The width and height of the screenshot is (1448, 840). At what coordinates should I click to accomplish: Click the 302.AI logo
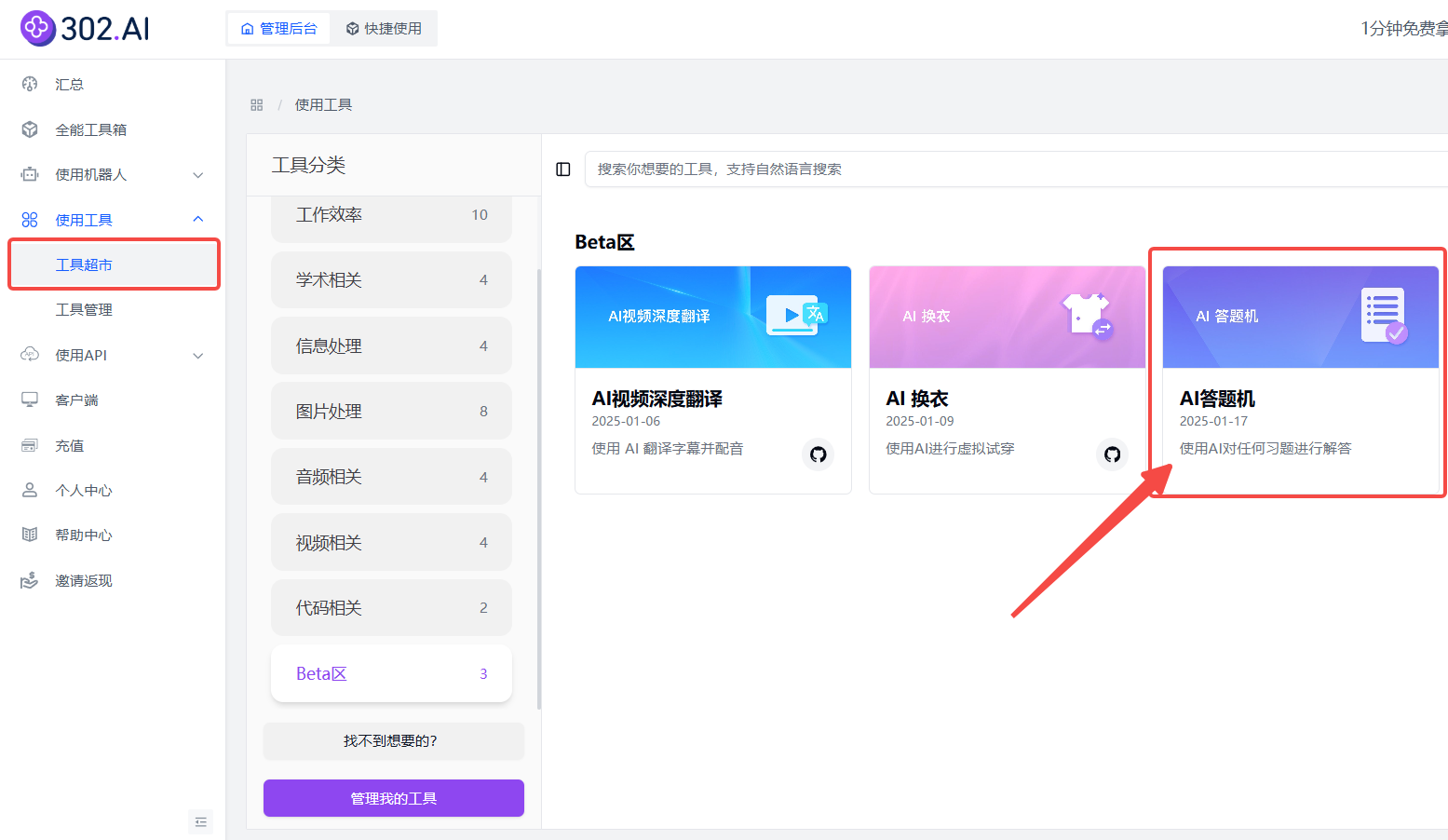(x=86, y=29)
